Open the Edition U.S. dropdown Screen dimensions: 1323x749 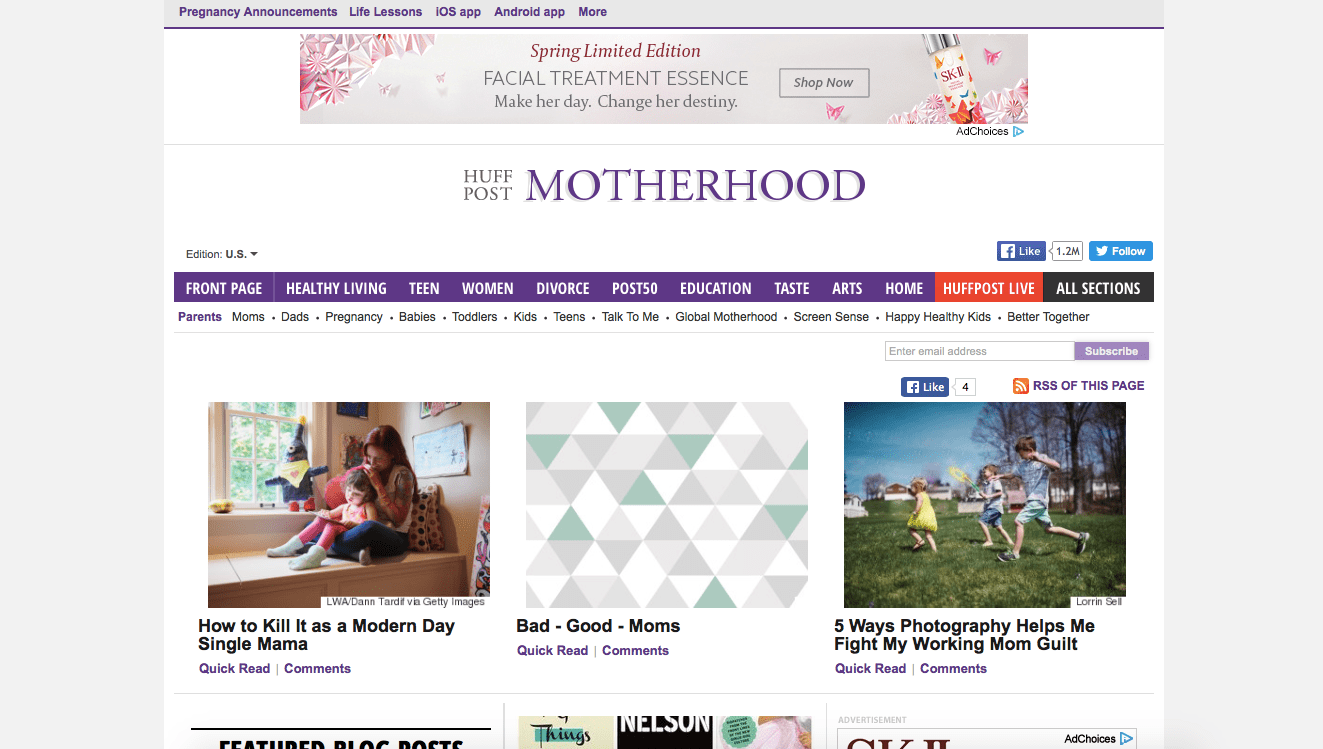coord(222,254)
